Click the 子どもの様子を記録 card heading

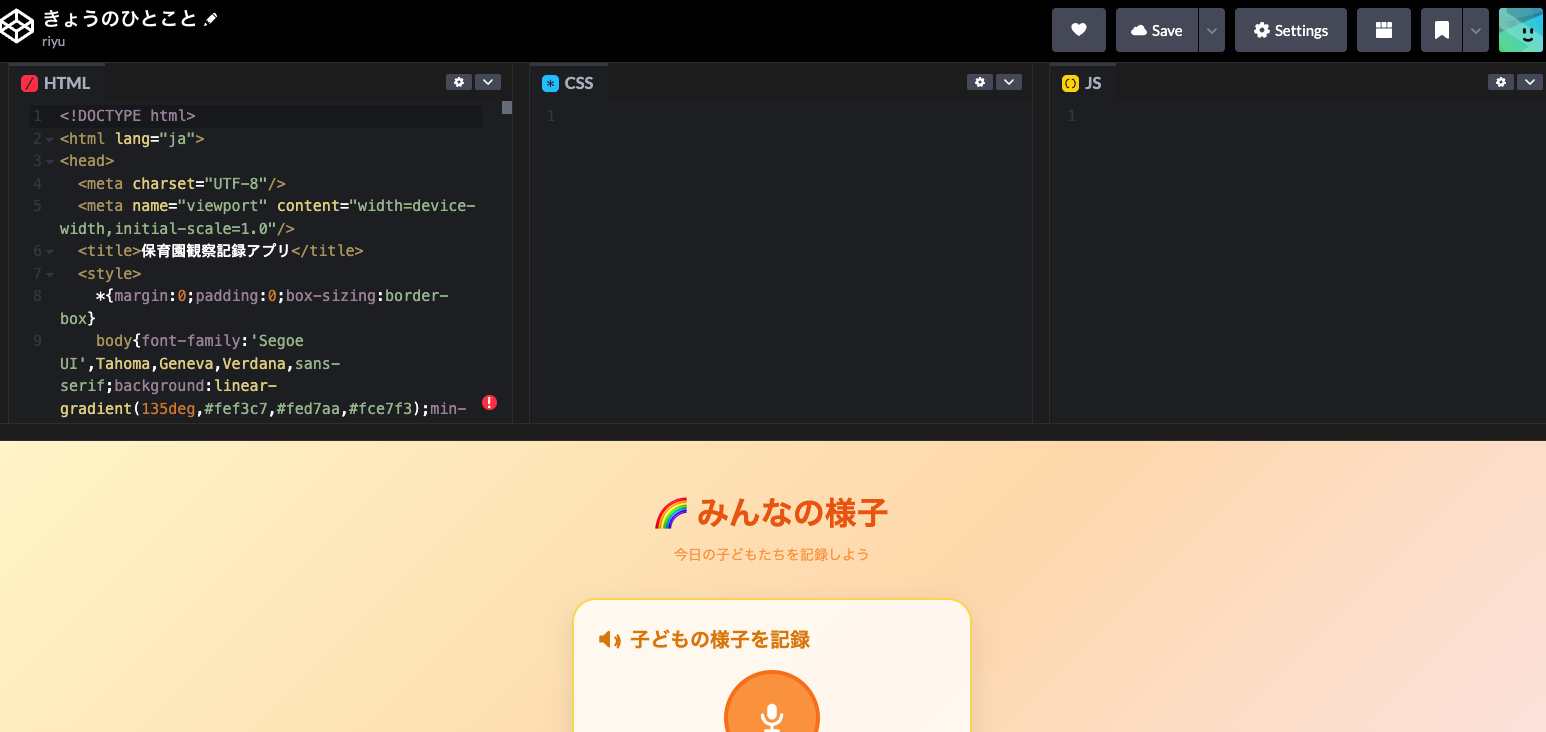pos(720,640)
